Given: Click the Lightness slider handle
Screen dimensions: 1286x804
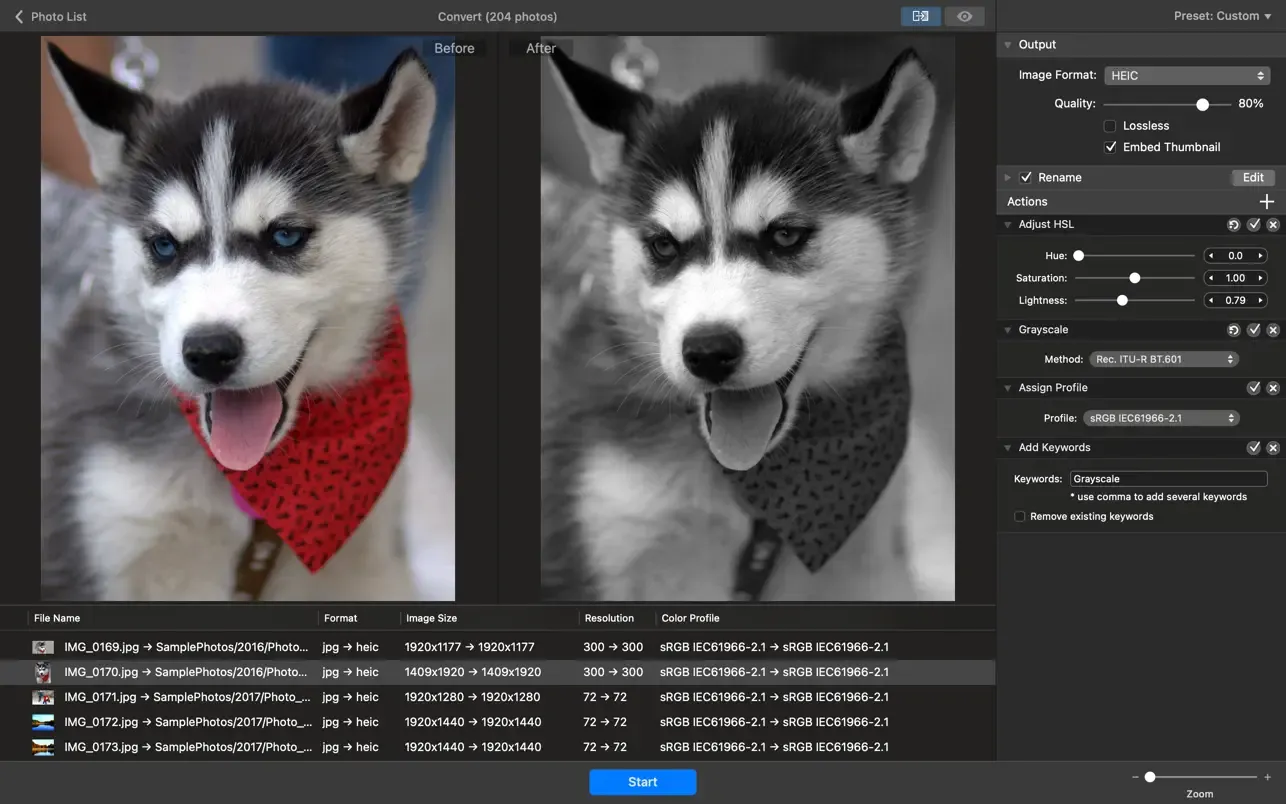Looking at the screenshot, I should (1122, 300).
